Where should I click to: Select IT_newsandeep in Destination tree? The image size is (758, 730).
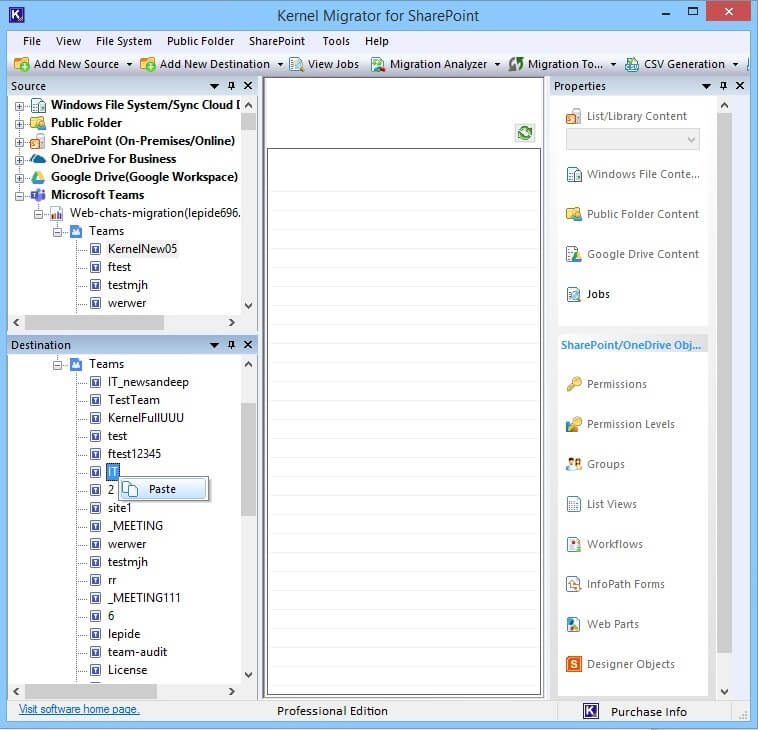tap(148, 382)
